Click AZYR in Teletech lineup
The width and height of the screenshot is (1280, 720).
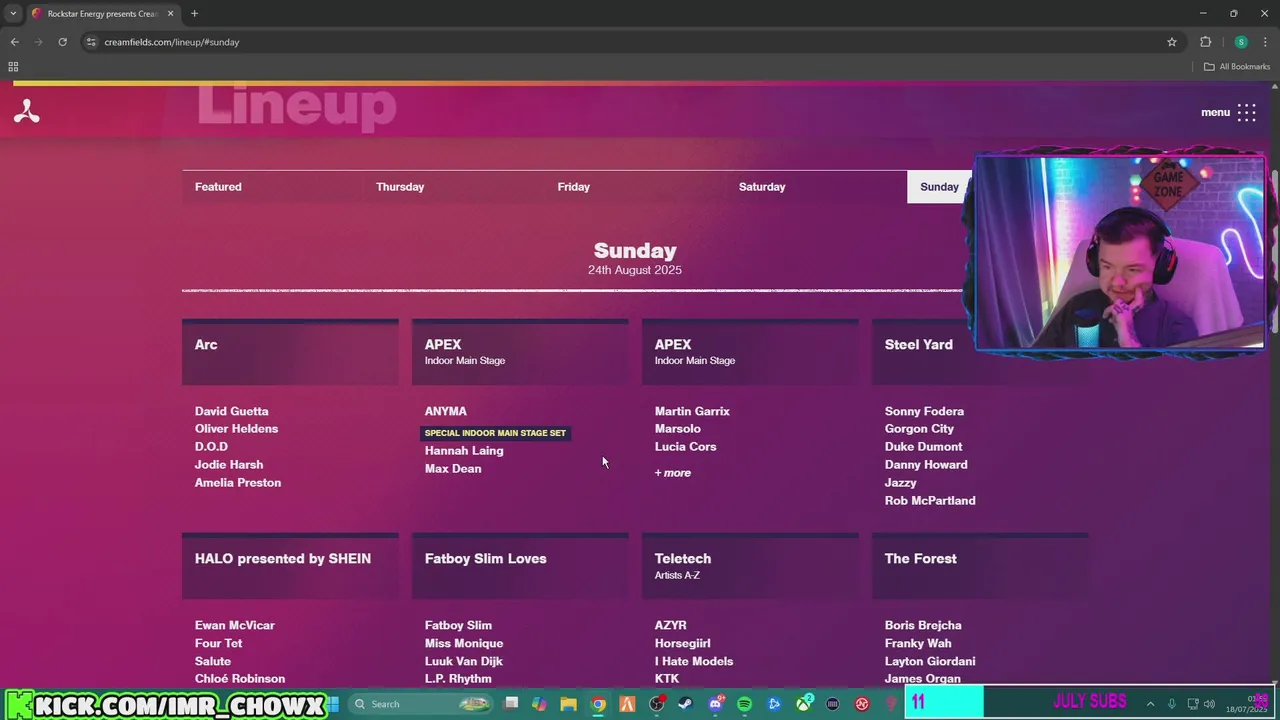(671, 625)
